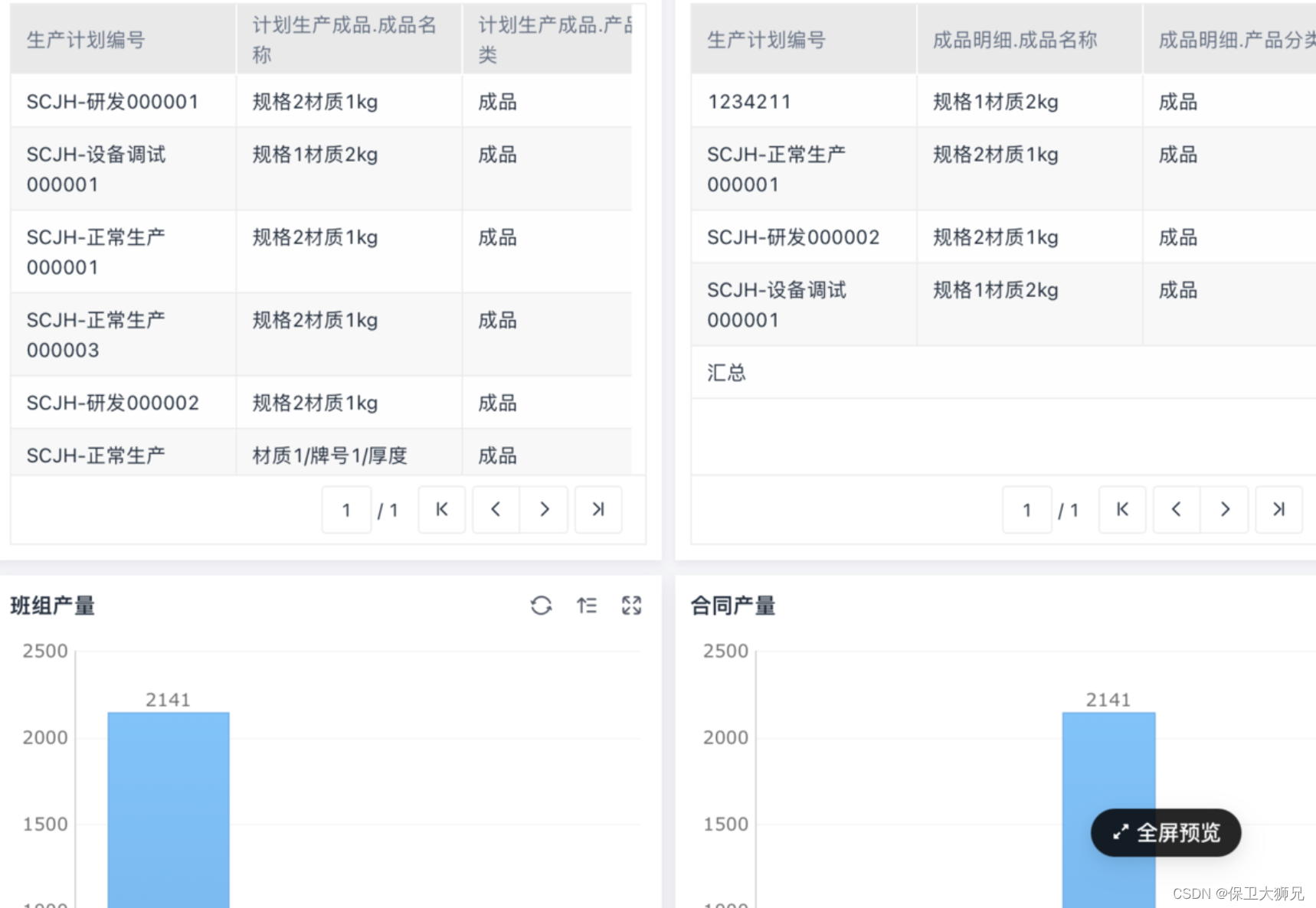Click the 2141 bar in 班组产量 chart
This screenshot has height=908, width=1316.
coord(169,804)
